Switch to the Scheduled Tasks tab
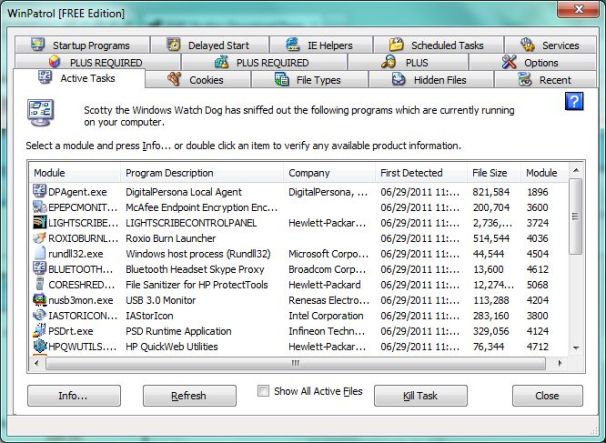This screenshot has width=606, height=443. [x=438, y=45]
